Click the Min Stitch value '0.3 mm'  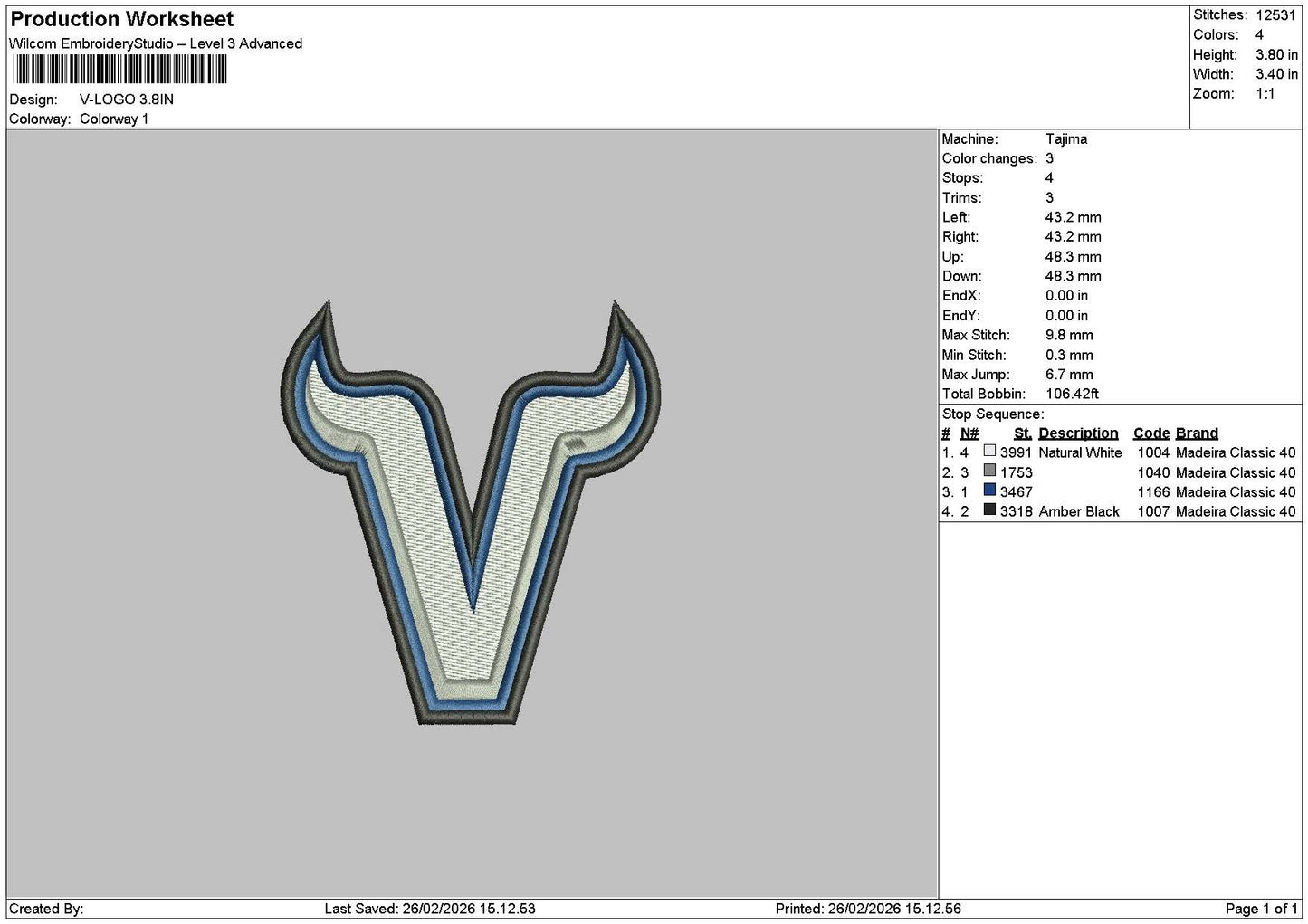(1069, 356)
